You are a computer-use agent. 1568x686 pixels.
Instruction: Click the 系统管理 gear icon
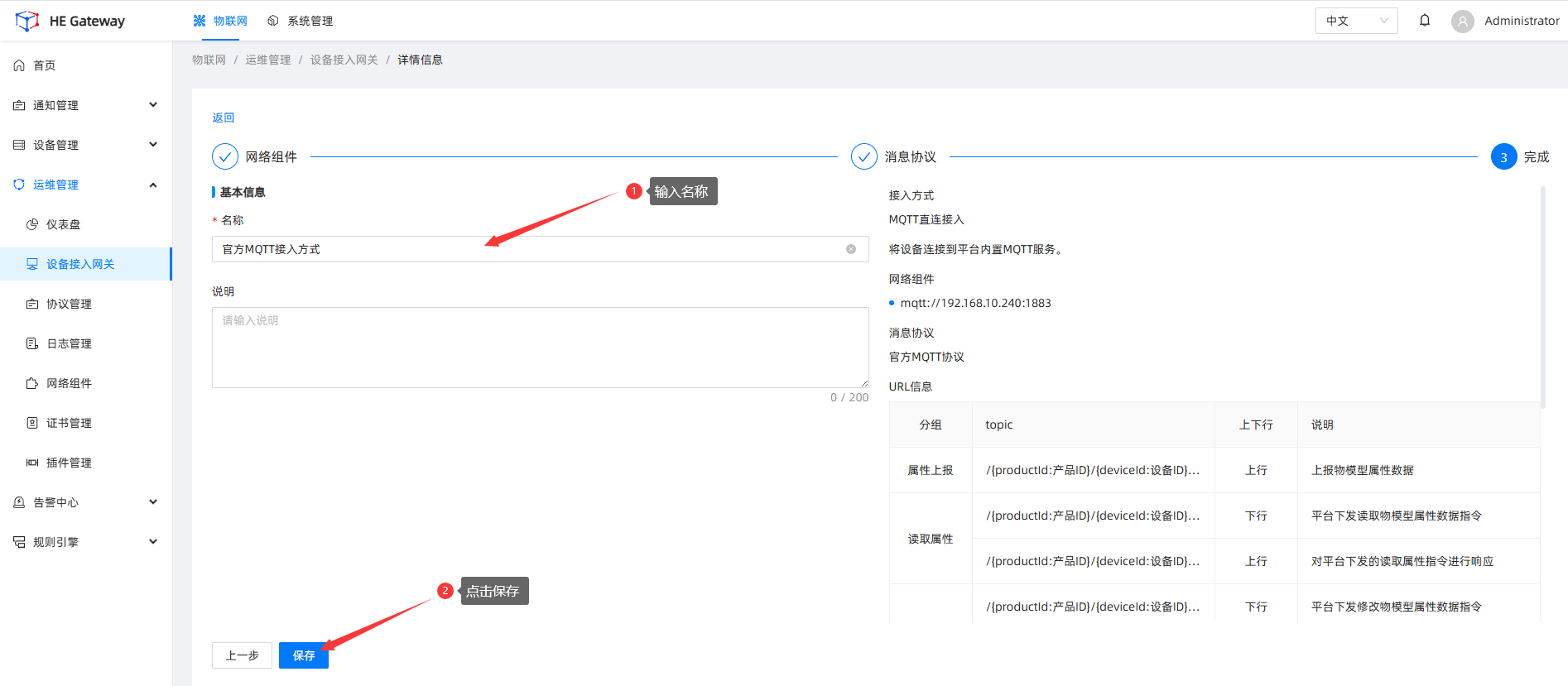[x=273, y=21]
